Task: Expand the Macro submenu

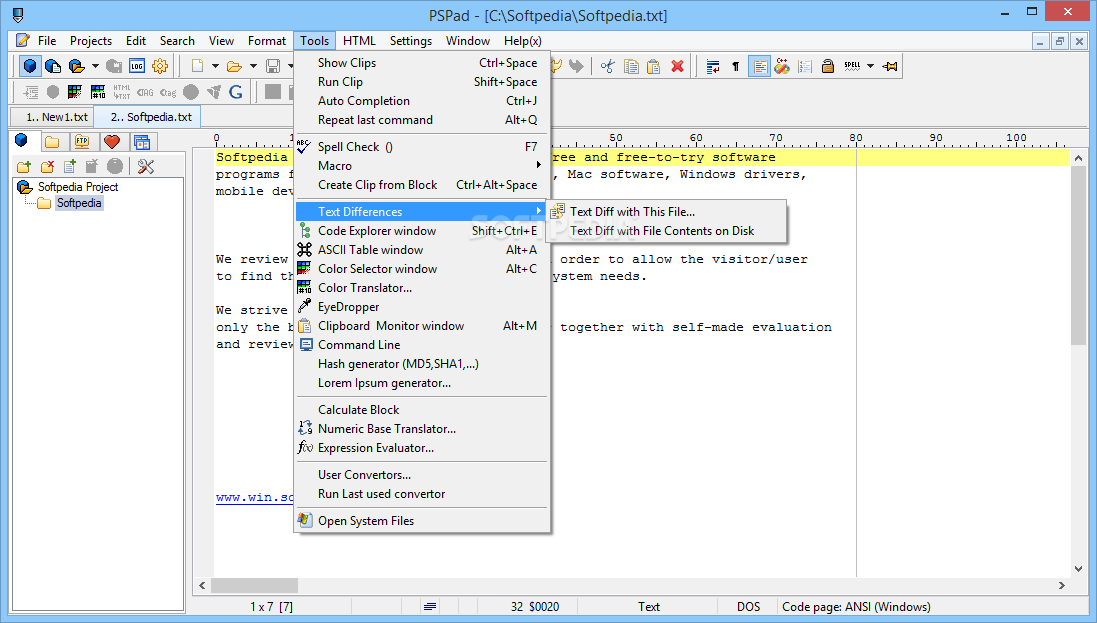Action: click(423, 166)
